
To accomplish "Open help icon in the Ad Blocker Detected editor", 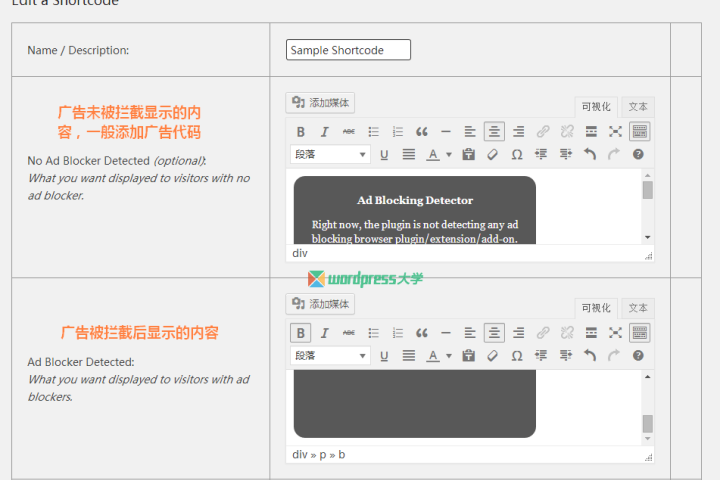I will click(x=638, y=356).
